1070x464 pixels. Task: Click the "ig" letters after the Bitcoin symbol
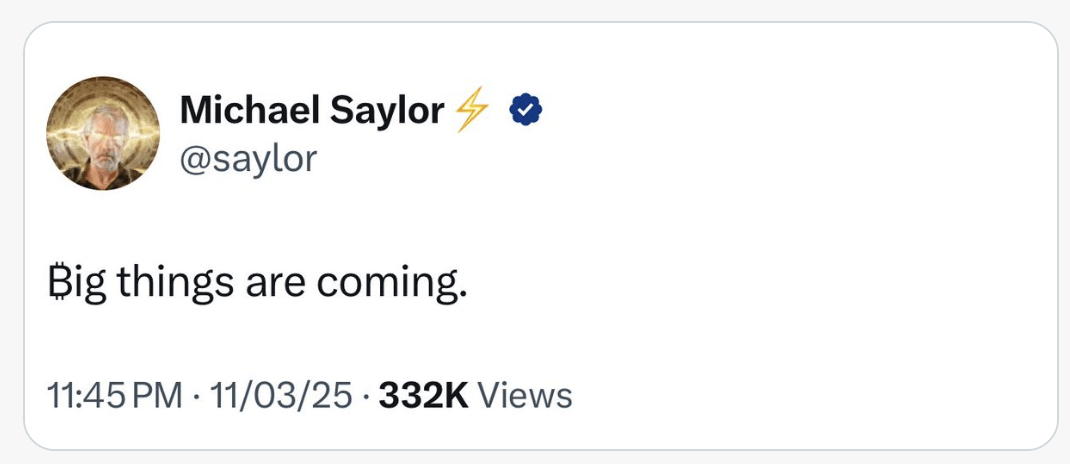click(90, 287)
